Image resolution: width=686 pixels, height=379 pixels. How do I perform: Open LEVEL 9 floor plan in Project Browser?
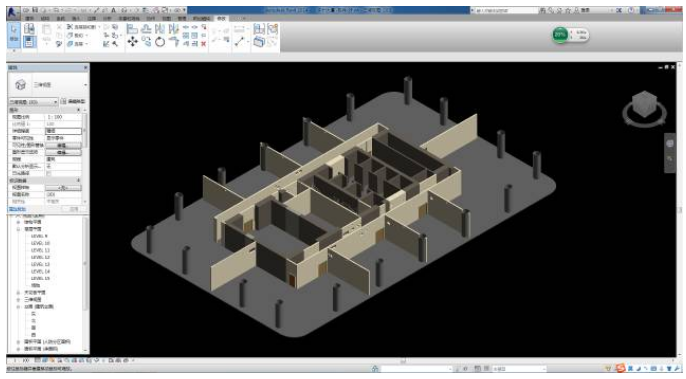point(39,236)
